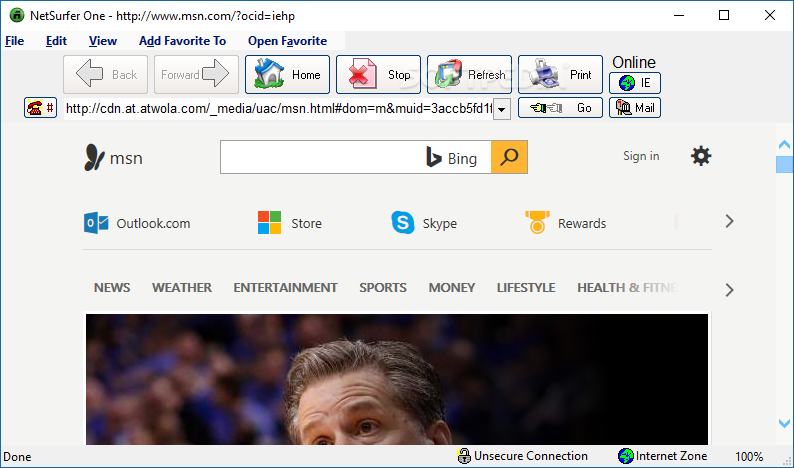Click the 100% zoom level indicator
The height and width of the screenshot is (468, 794).
(749, 457)
